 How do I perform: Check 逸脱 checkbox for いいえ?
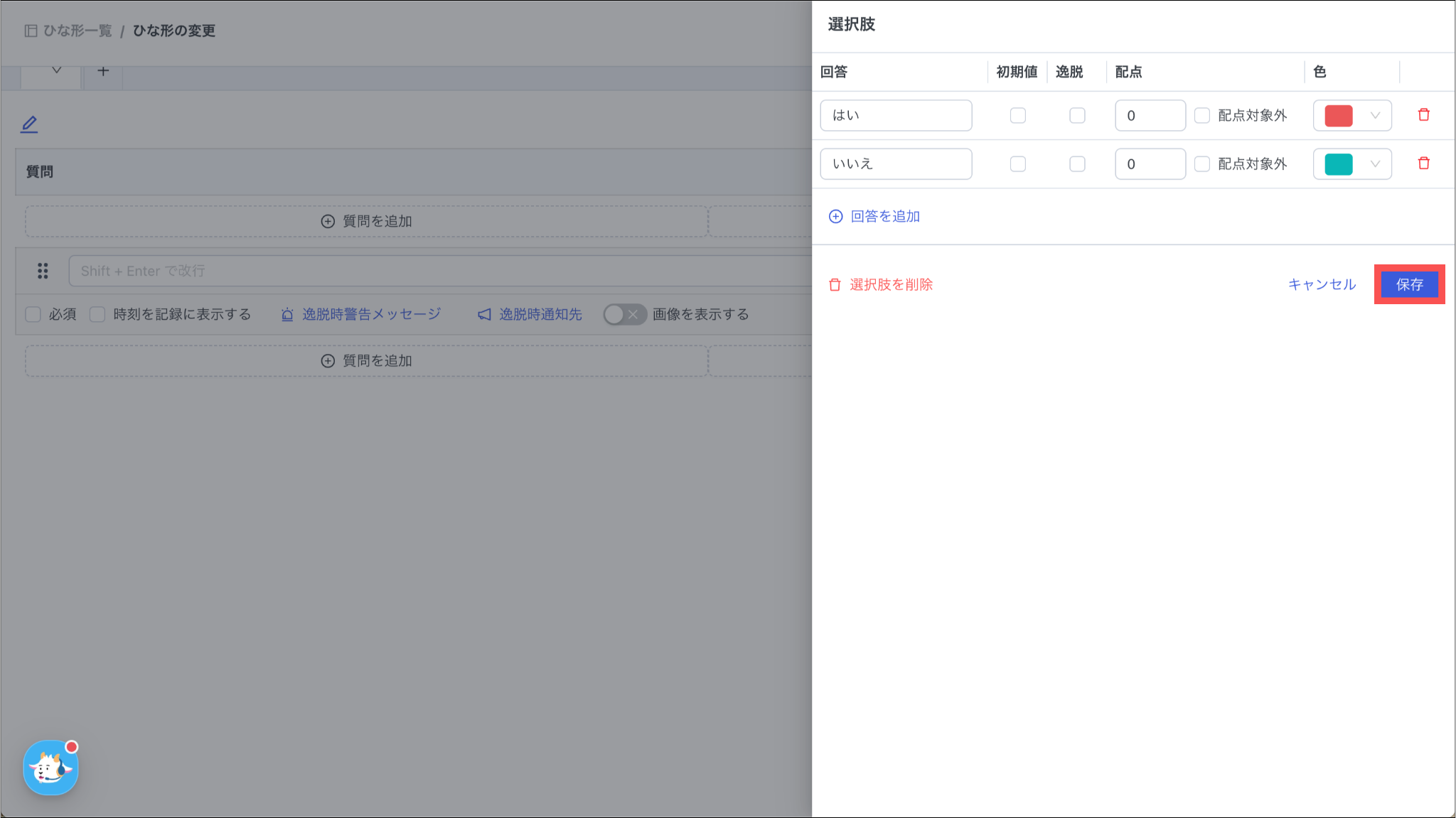tap(1077, 164)
